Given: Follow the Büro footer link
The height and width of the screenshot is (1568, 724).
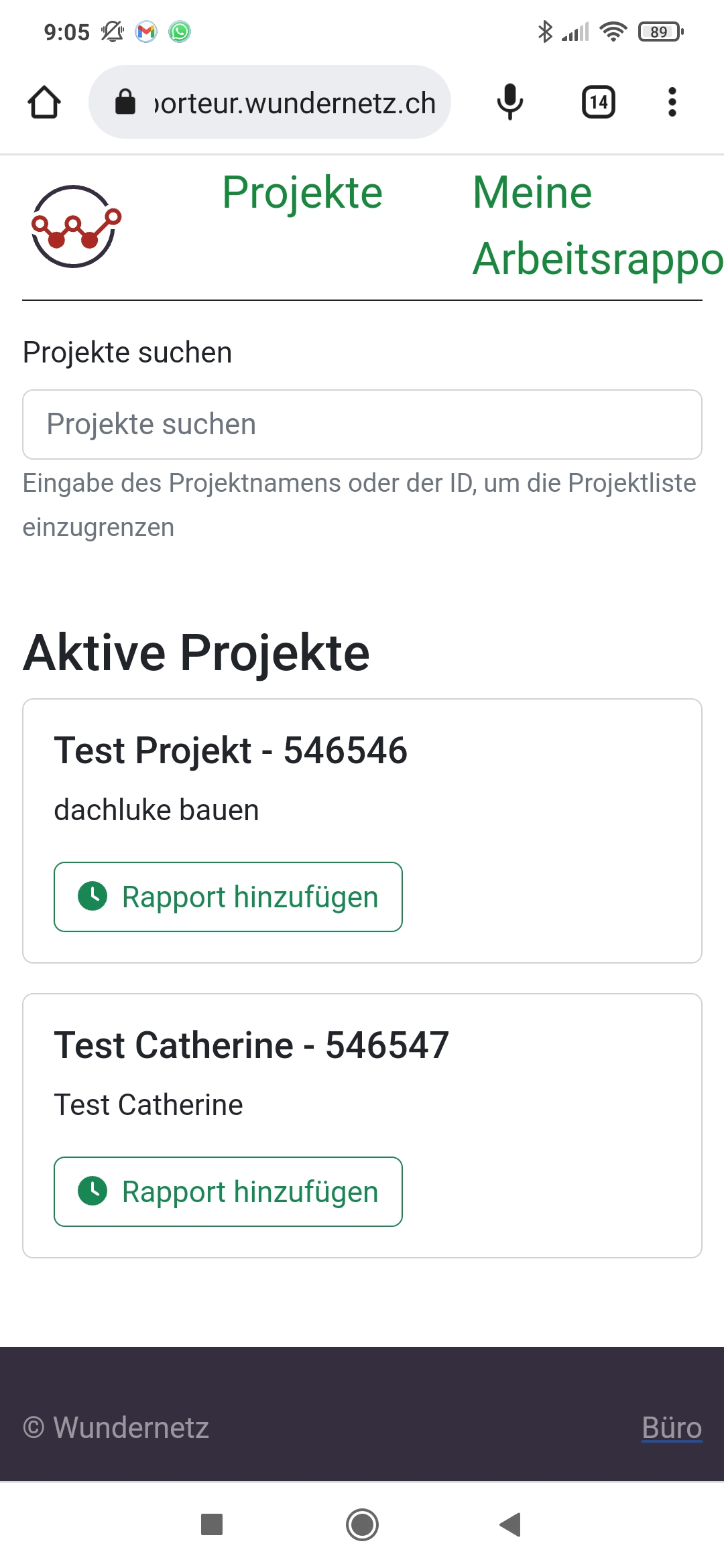Looking at the screenshot, I should (671, 1427).
